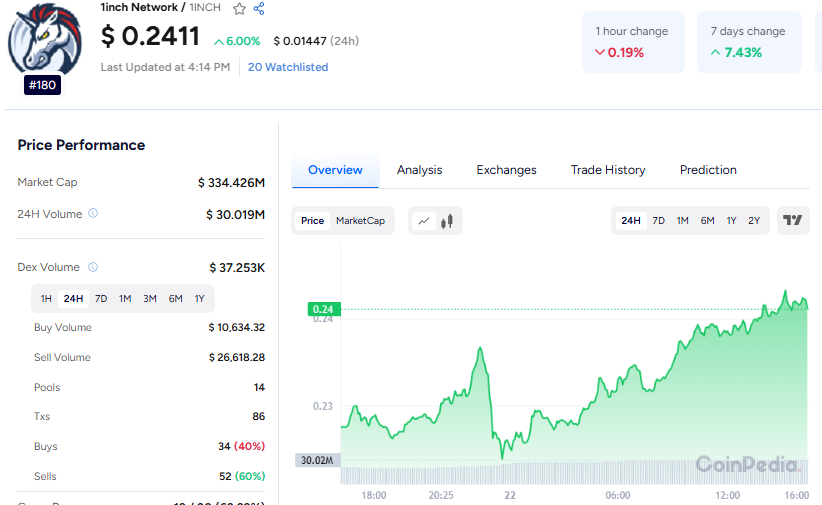Click the 24H Volume value $ 30.019M
Viewport: 822px width, 505px height.
tap(235, 214)
